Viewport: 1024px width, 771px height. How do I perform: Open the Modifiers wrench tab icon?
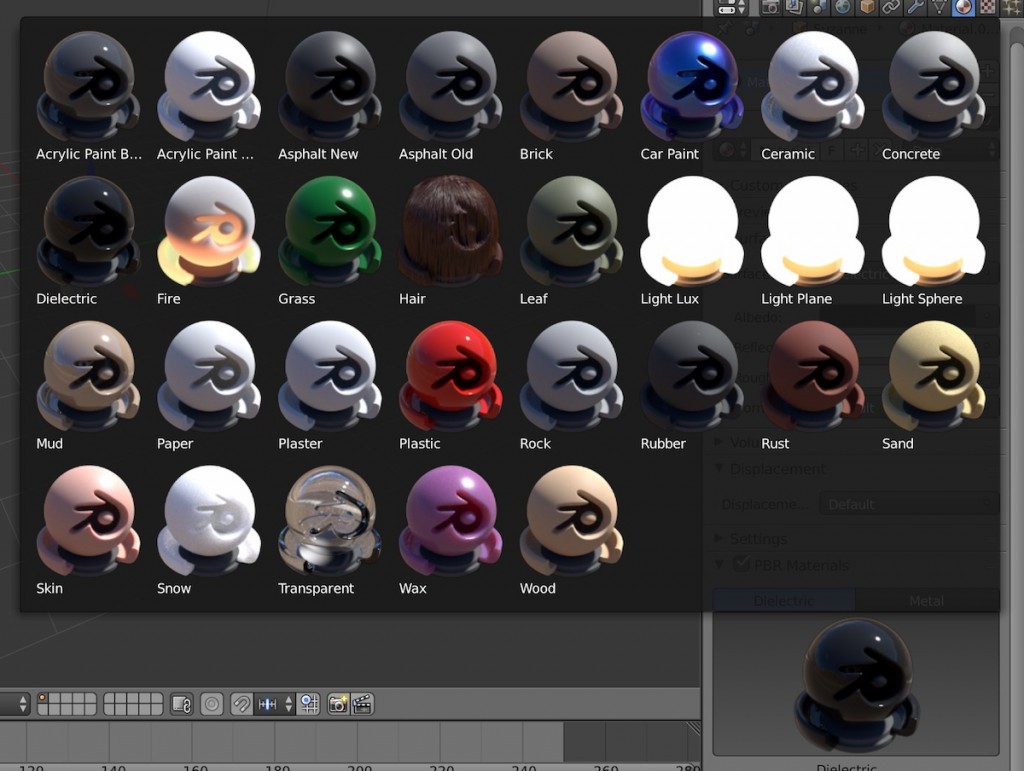click(915, 7)
